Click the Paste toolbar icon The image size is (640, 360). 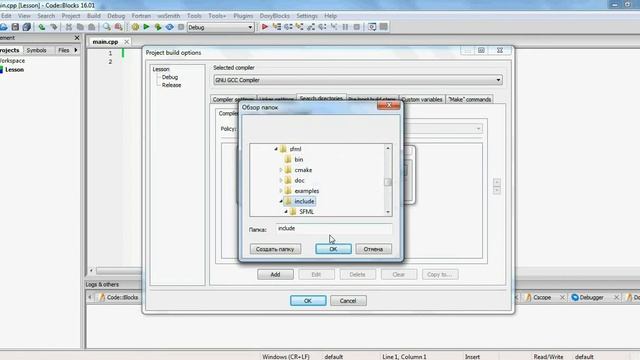[x=91, y=27]
